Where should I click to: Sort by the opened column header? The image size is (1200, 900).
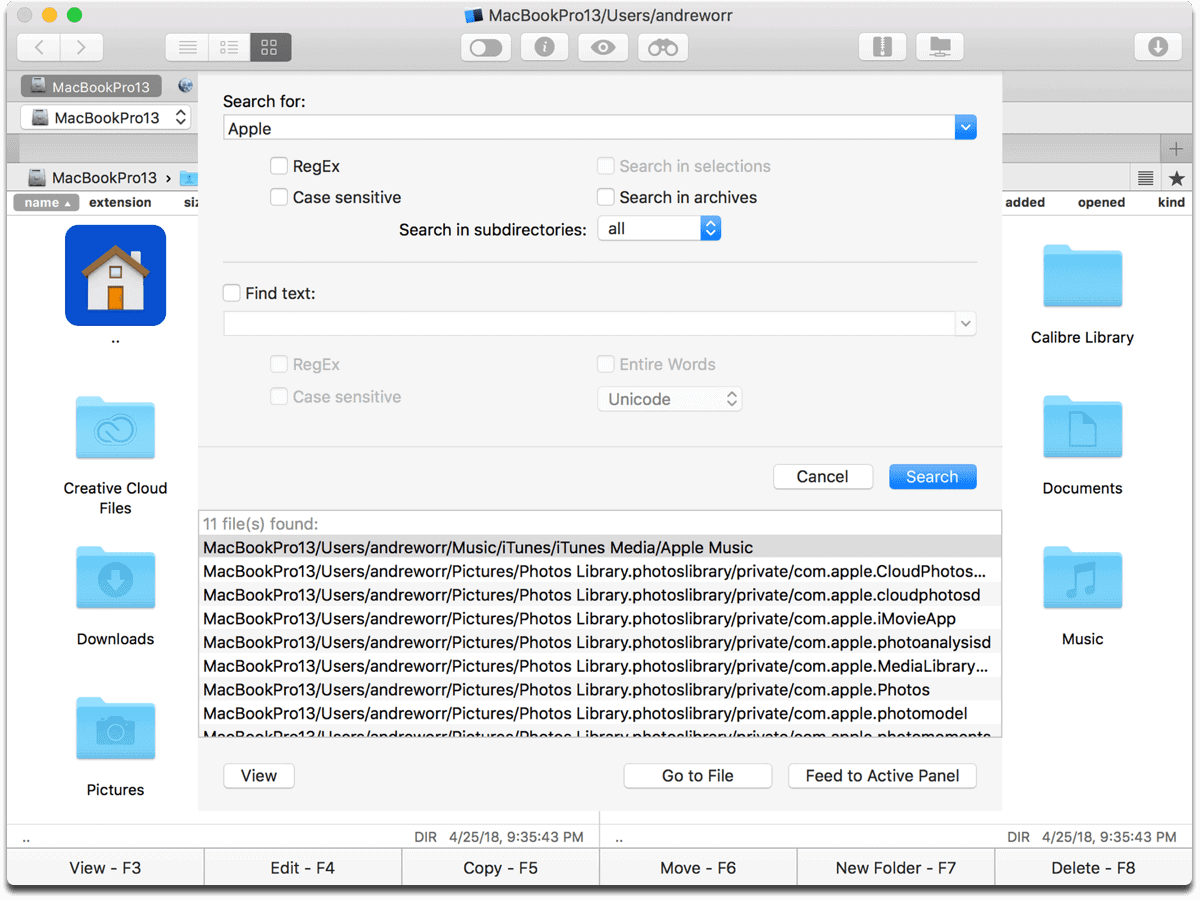click(x=1101, y=202)
